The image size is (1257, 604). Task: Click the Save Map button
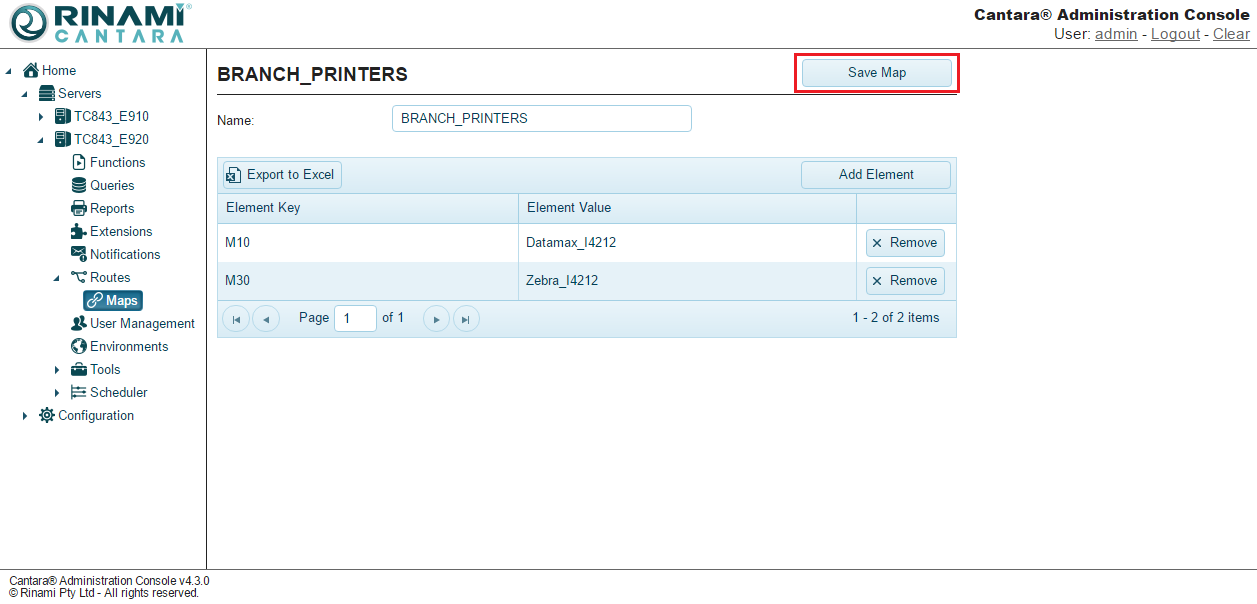click(x=876, y=73)
